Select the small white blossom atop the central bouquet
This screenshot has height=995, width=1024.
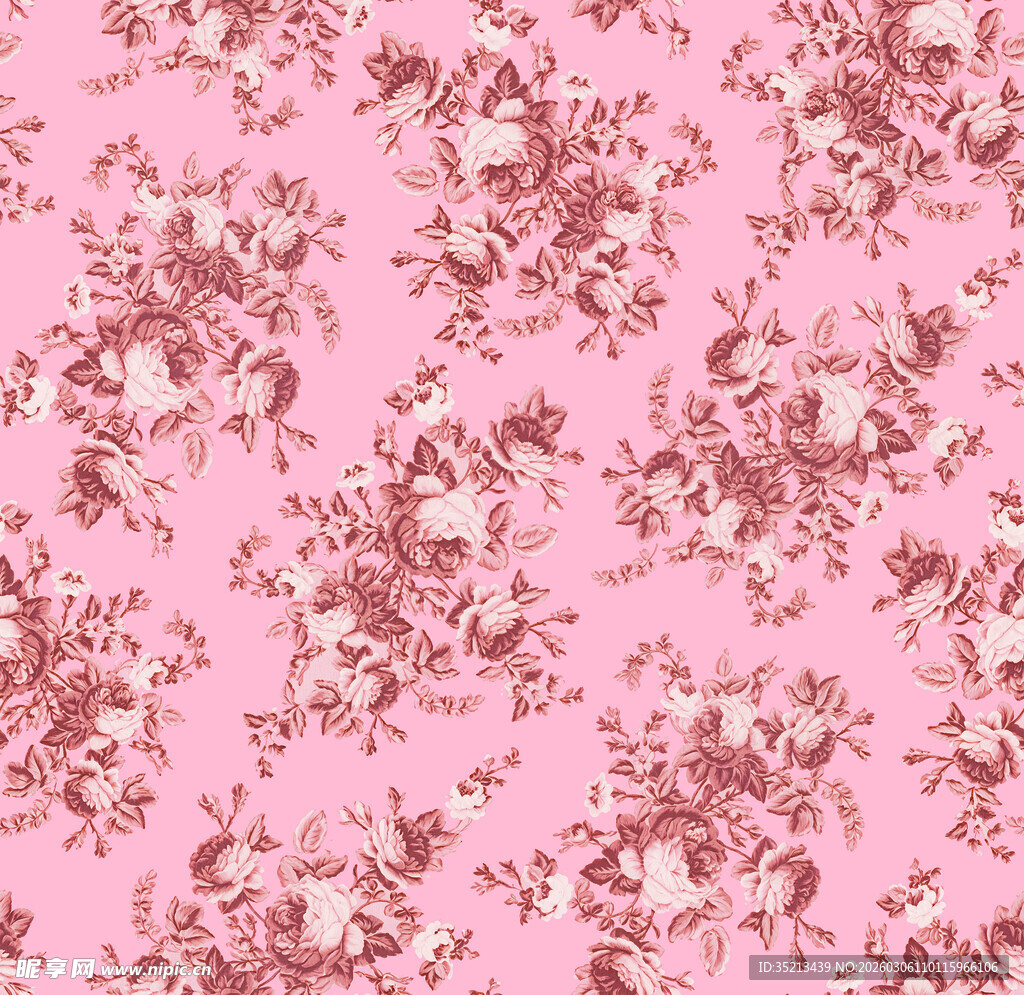432,400
